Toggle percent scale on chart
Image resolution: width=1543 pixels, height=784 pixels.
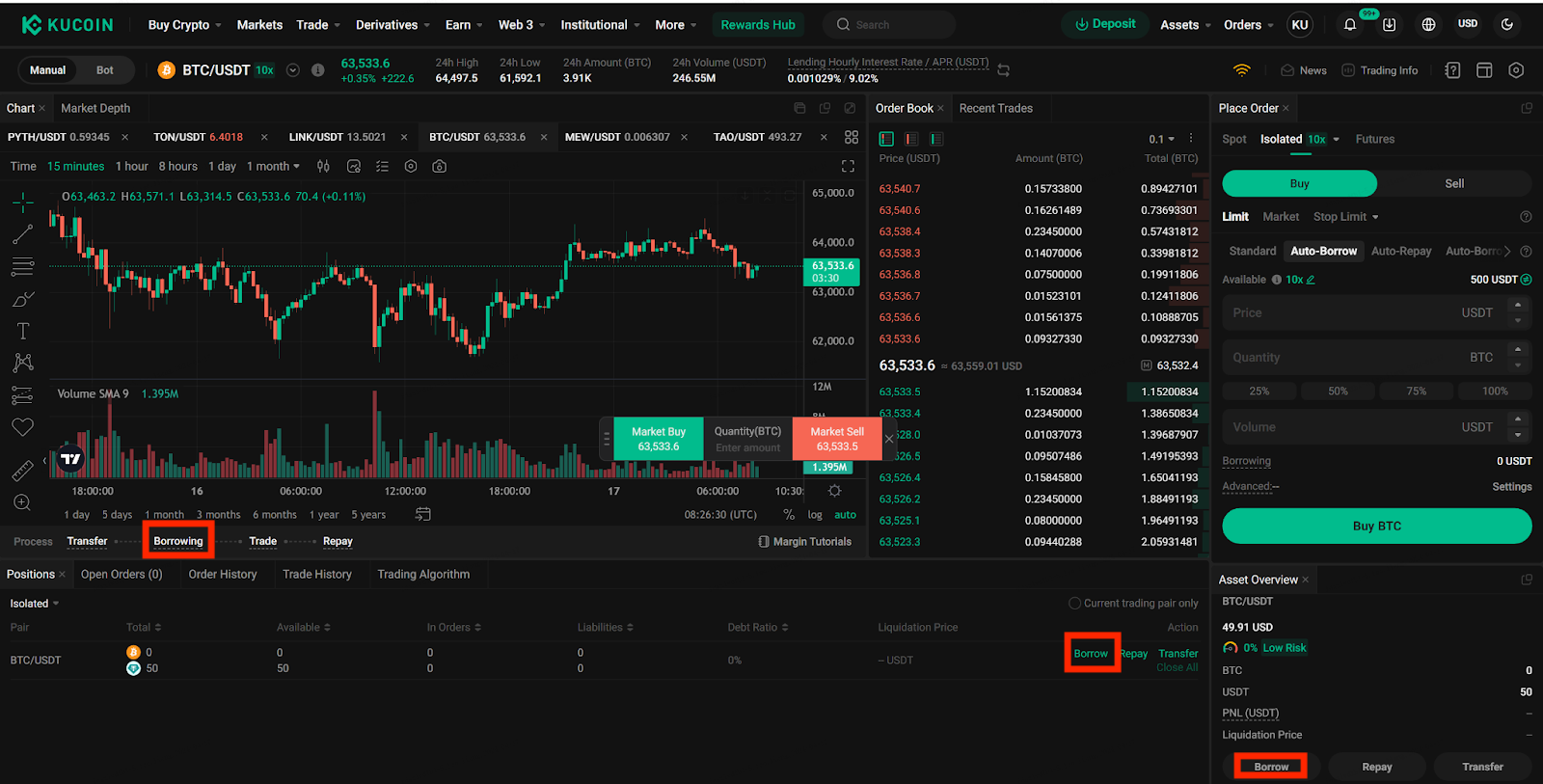(789, 515)
